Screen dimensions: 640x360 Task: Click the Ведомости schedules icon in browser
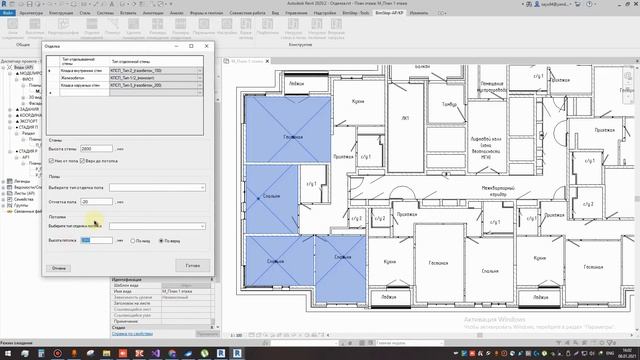point(10,187)
